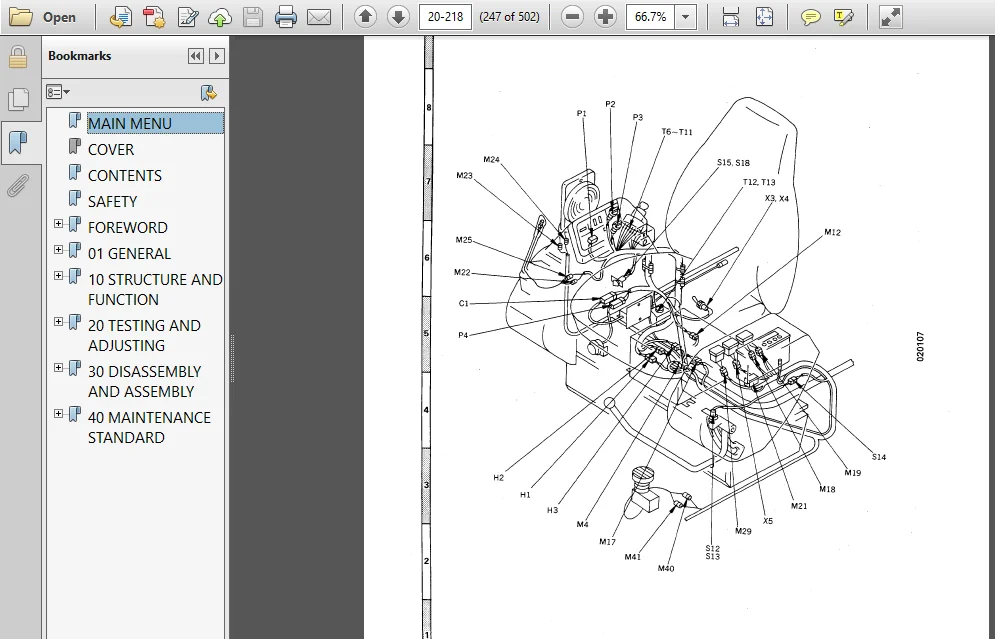Expand the 20 TESTING AND ADJUSTING node
Screen dimensions: 995x639
[58, 322]
